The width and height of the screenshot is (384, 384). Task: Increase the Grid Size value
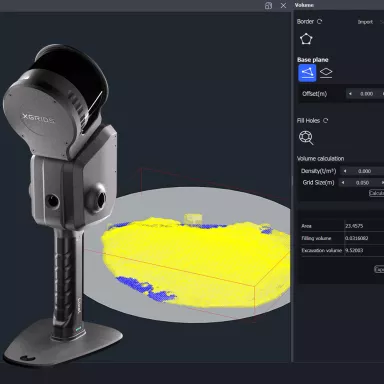(x=382, y=183)
